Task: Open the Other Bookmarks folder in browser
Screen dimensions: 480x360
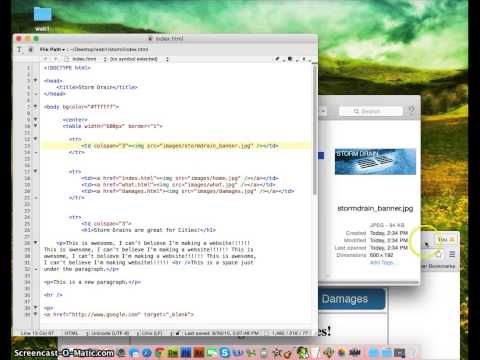Action: pos(439,266)
